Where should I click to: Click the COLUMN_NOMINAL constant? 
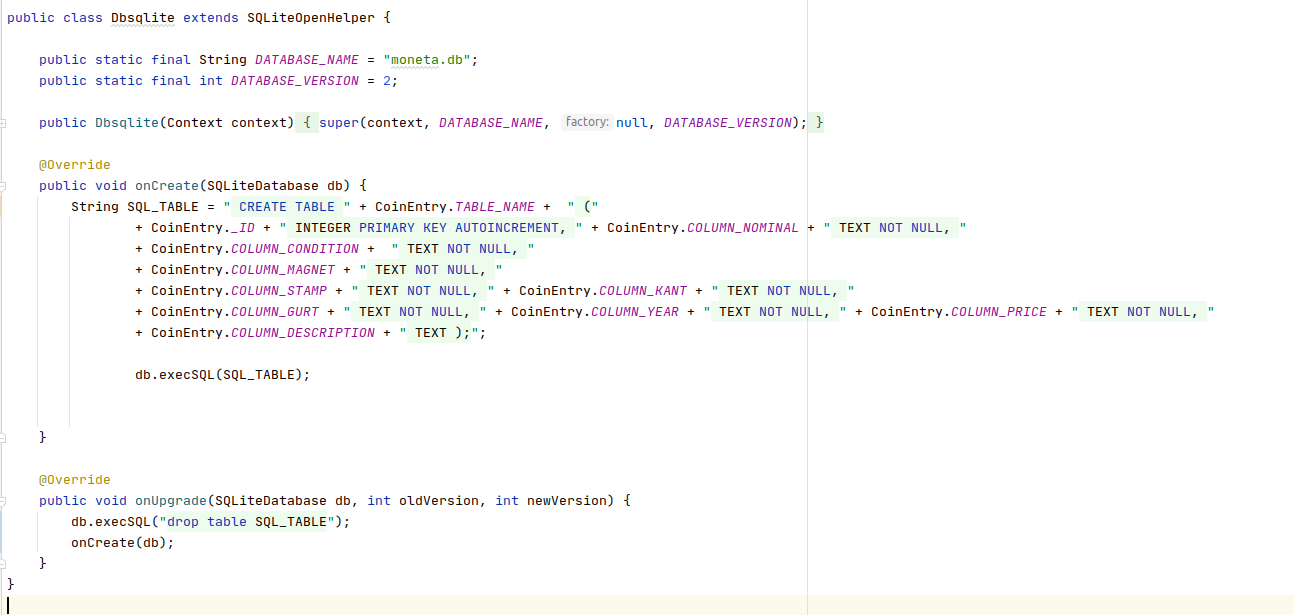point(743,228)
